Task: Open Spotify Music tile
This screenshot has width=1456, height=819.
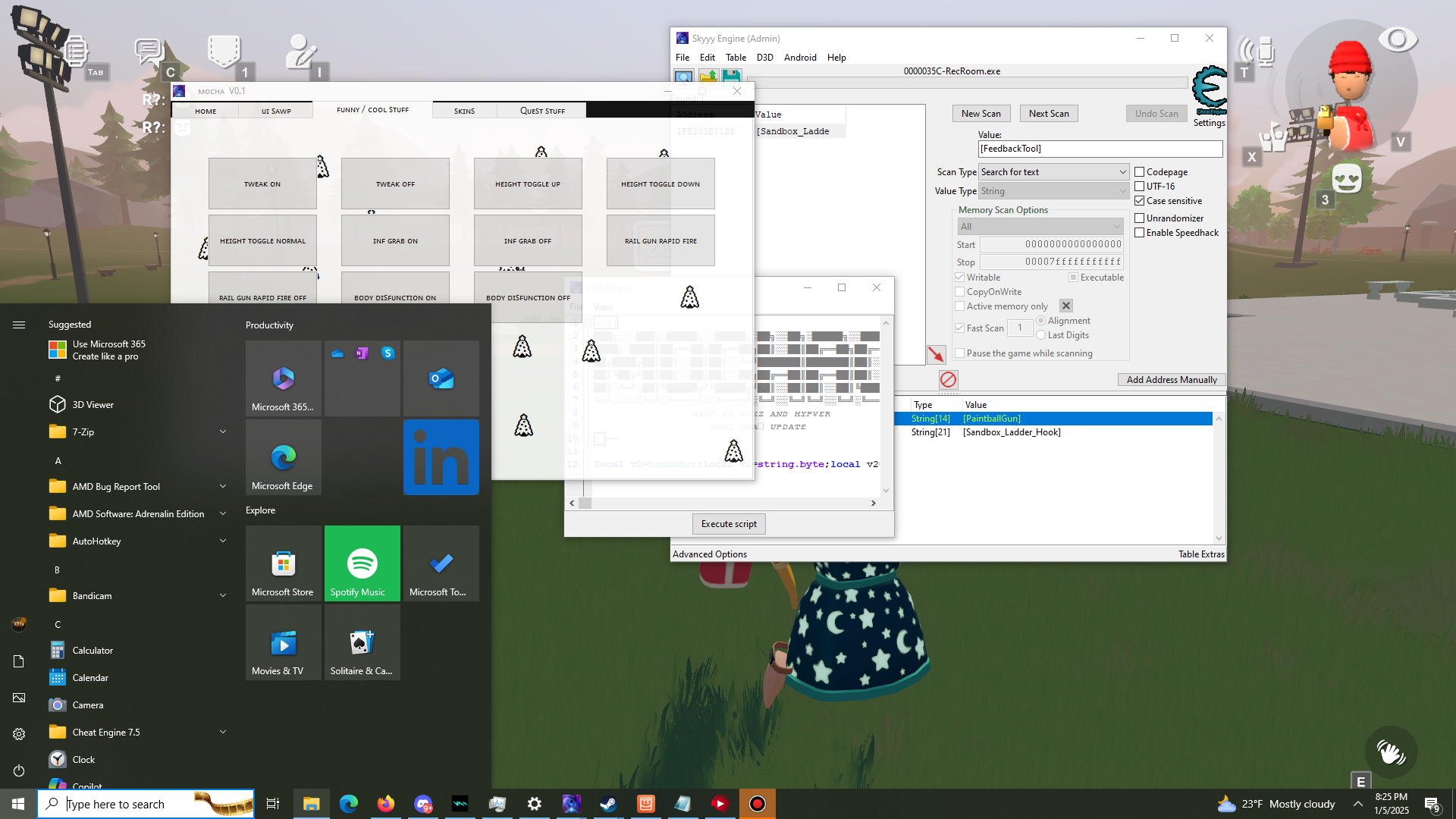Action: pos(362,563)
